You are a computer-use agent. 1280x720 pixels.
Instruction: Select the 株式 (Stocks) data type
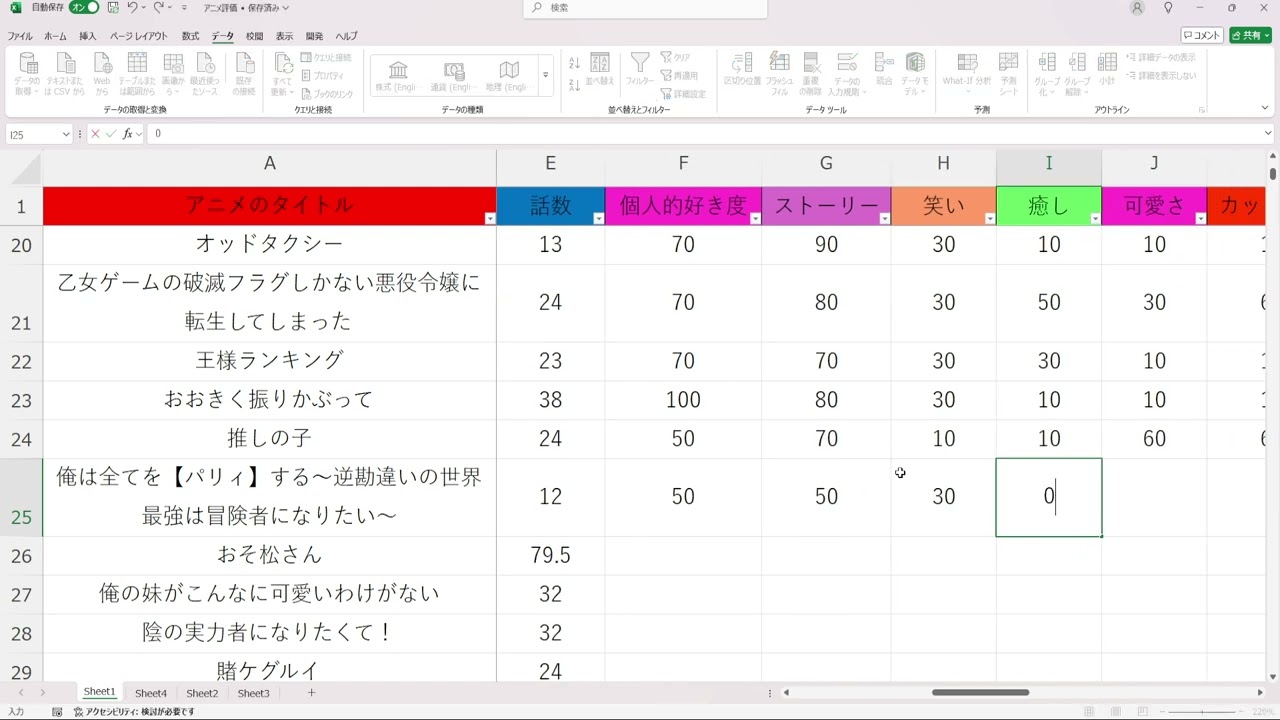(x=396, y=72)
